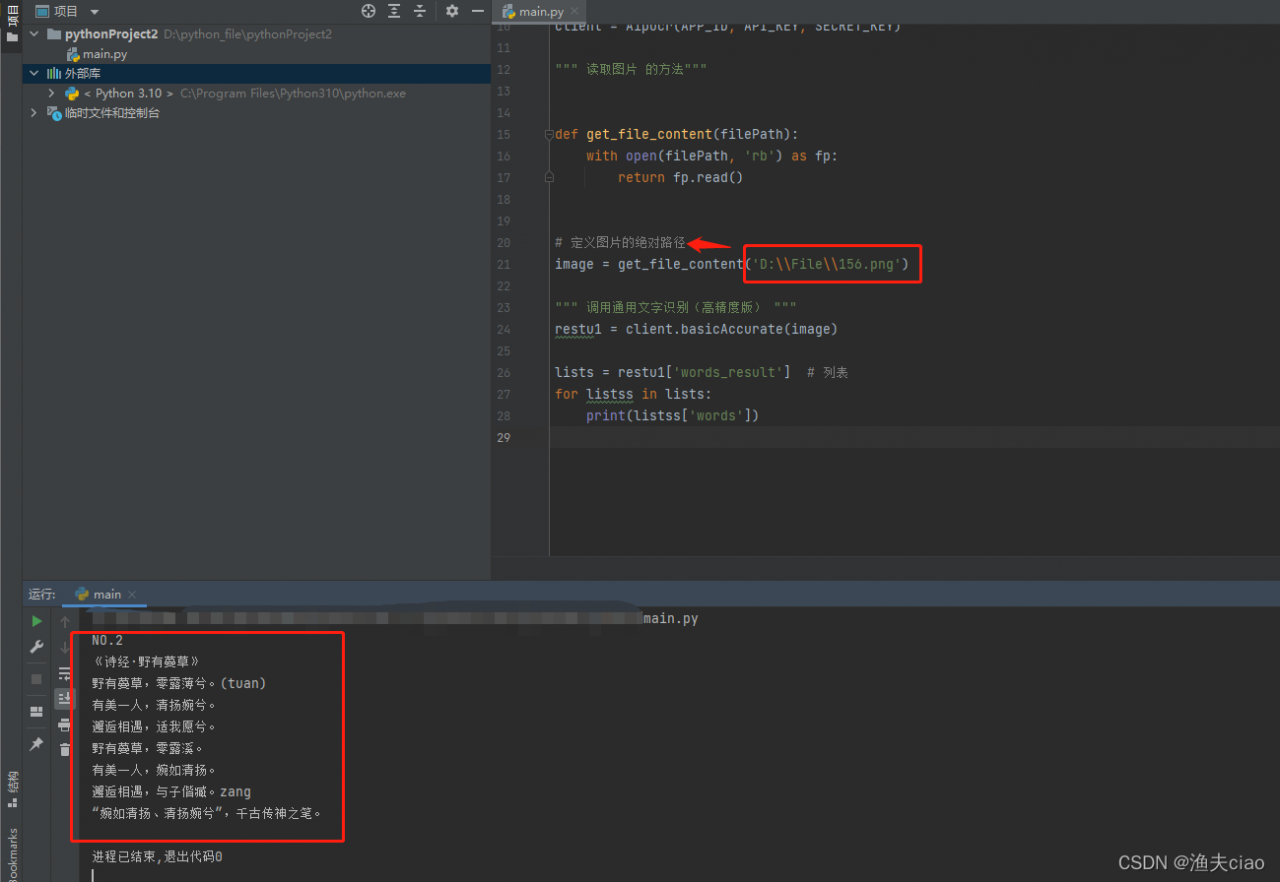Open project panel gear options
Image resolution: width=1280 pixels, height=882 pixels.
tap(452, 11)
